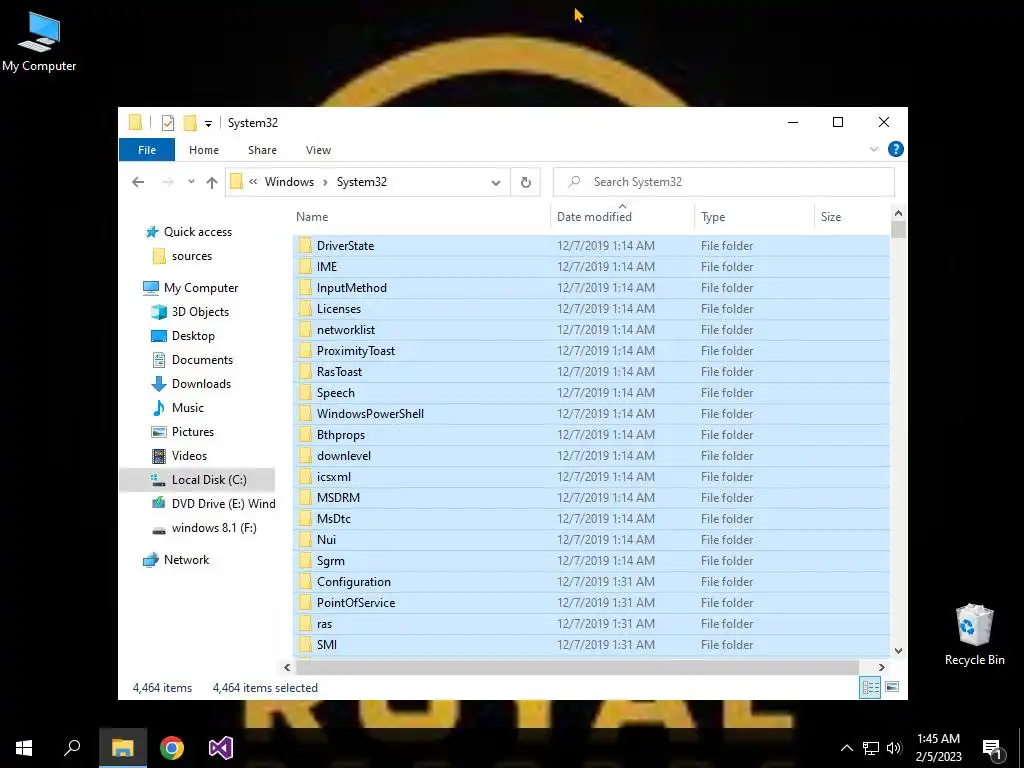Open Google Chrome from taskbar
The width and height of the screenshot is (1024, 768).
(x=172, y=748)
